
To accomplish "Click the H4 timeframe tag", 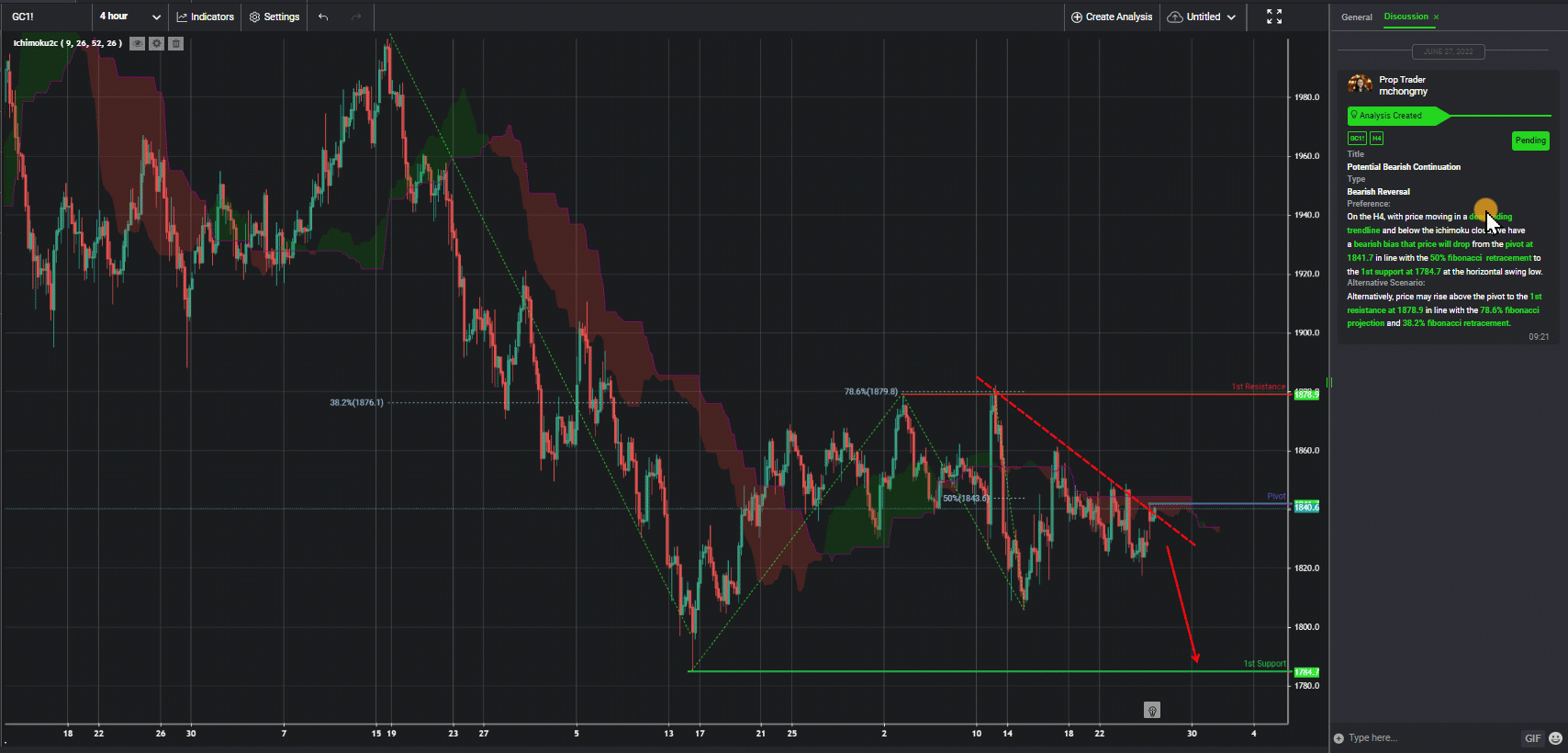I will point(1376,139).
